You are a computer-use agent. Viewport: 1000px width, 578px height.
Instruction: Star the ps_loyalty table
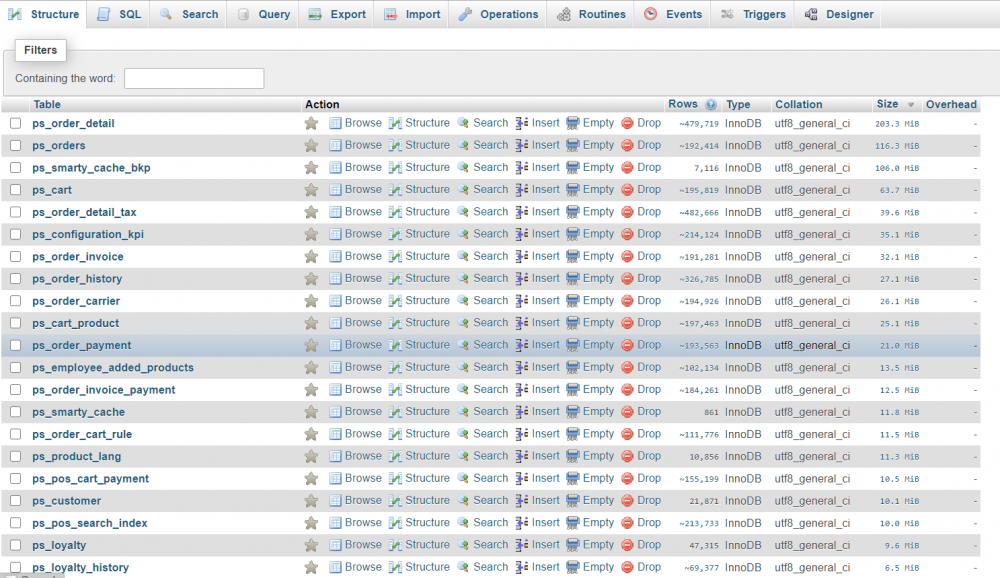[x=311, y=545]
